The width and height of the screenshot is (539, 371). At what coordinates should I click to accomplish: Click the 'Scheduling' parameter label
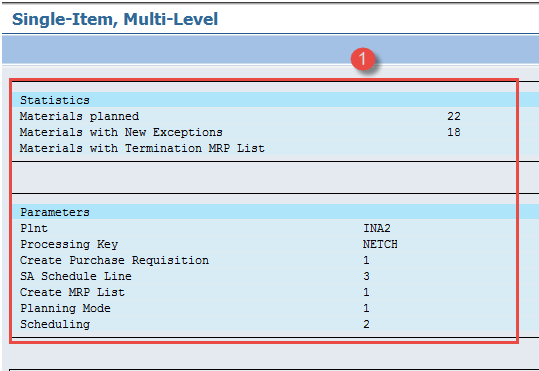coord(55,324)
